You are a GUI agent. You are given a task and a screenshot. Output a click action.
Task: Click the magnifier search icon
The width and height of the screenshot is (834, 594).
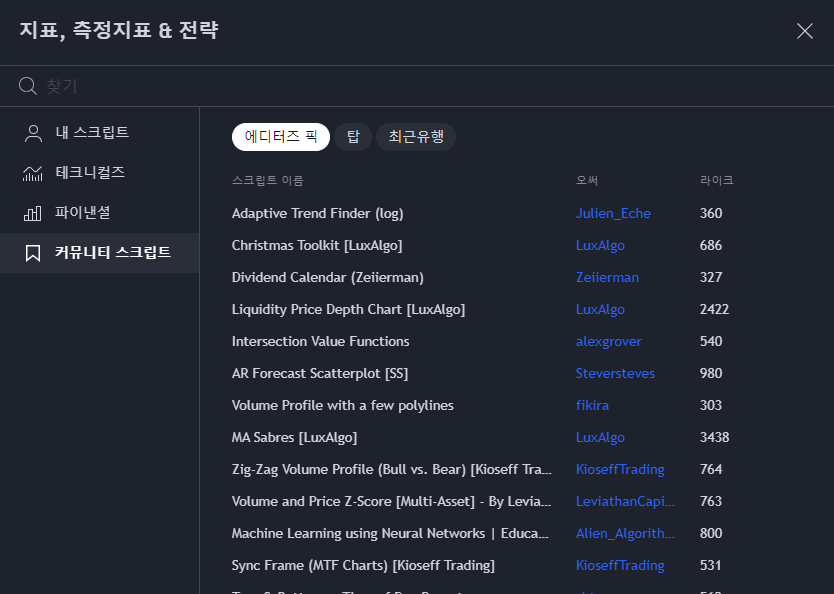(x=28, y=86)
